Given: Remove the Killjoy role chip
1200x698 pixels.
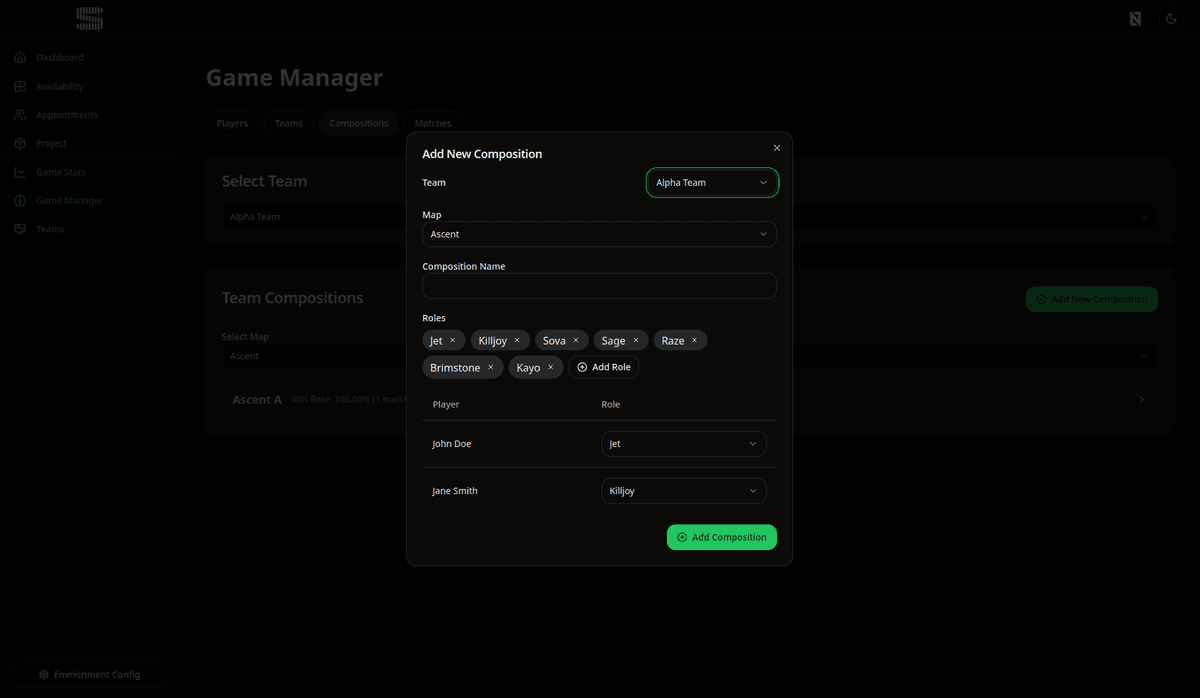Looking at the screenshot, I should click(517, 341).
